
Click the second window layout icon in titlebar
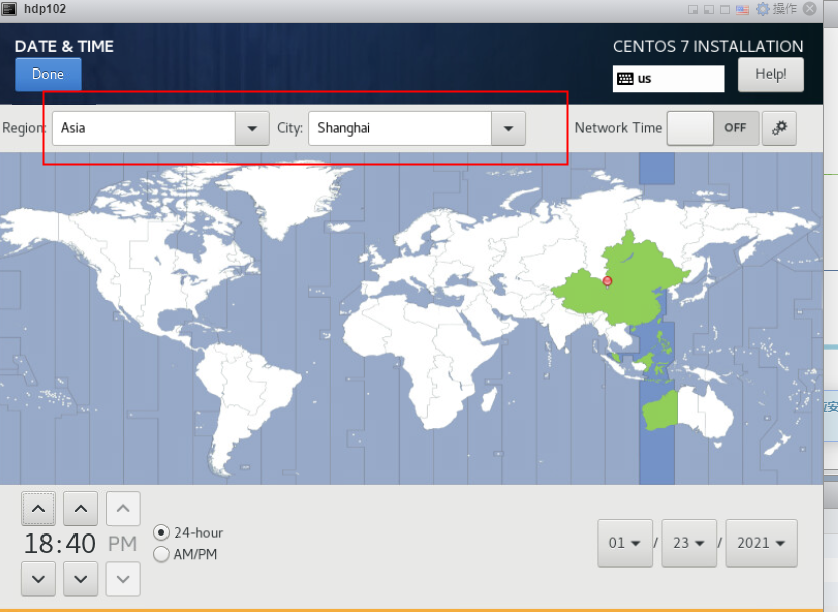pyautogui.click(x=709, y=10)
